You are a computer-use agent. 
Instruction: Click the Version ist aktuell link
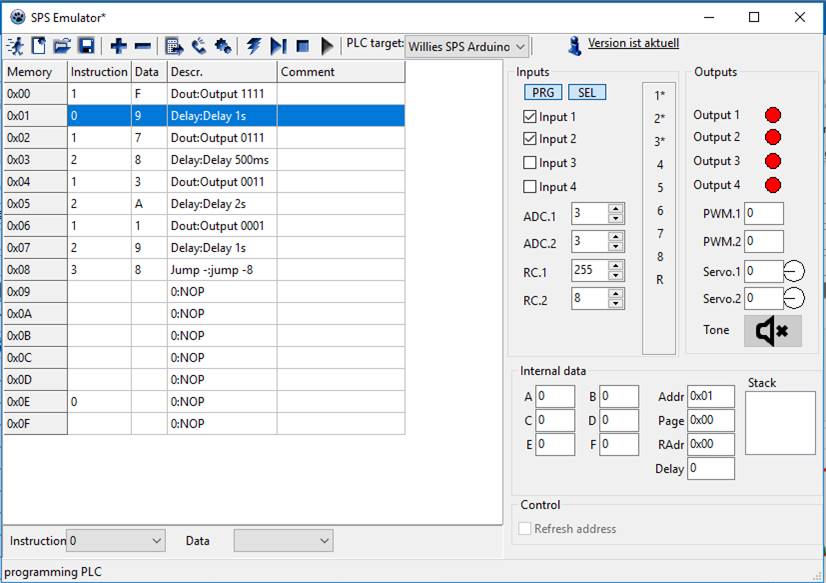point(633,44)
